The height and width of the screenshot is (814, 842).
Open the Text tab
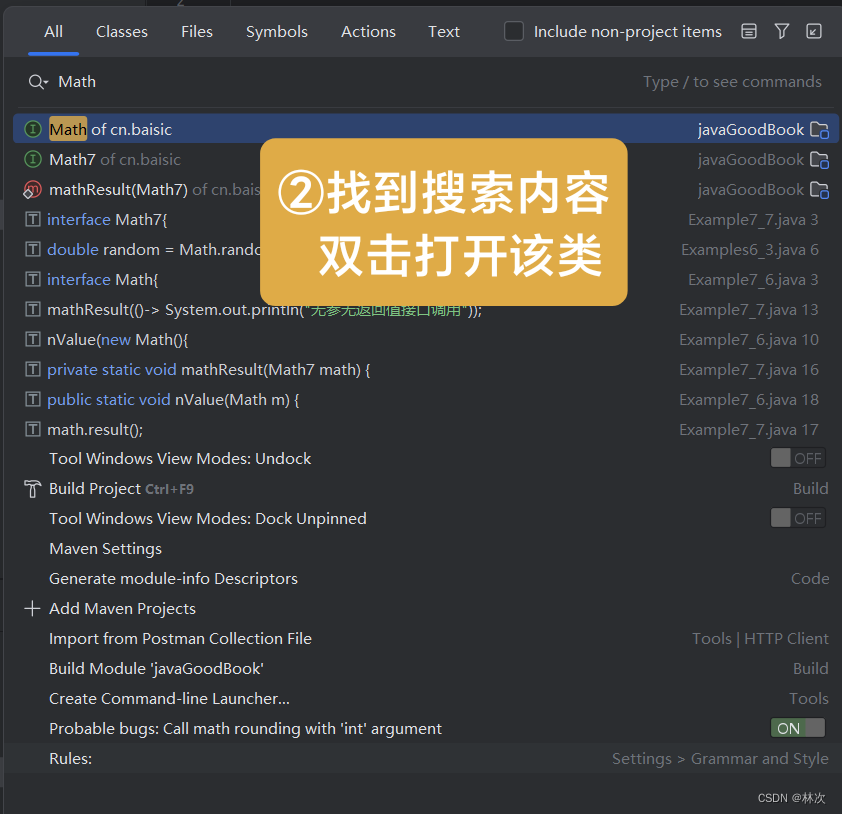[x=444, y=32]
